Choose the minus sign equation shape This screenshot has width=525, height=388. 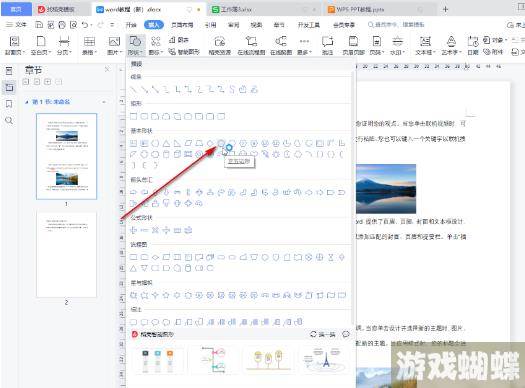click(x=144, y=230)
